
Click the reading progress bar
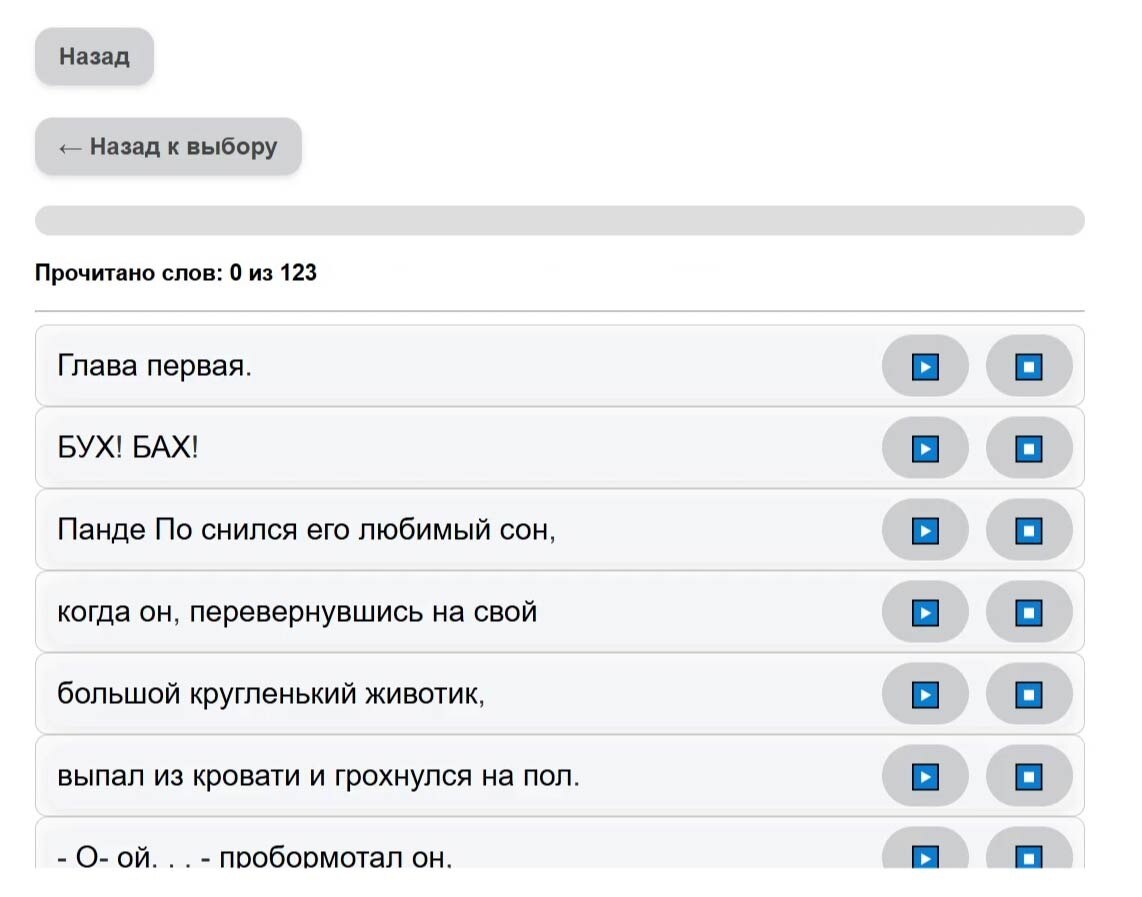pos(559,221)
